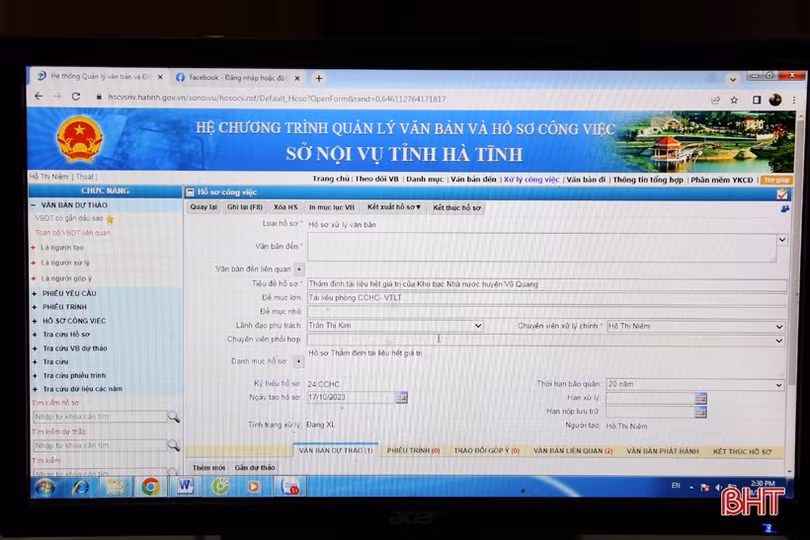This screenshot has height=540, width=810.
Task: Click the Hồ sơ công việc panel header icon
Action: point(190,192)
